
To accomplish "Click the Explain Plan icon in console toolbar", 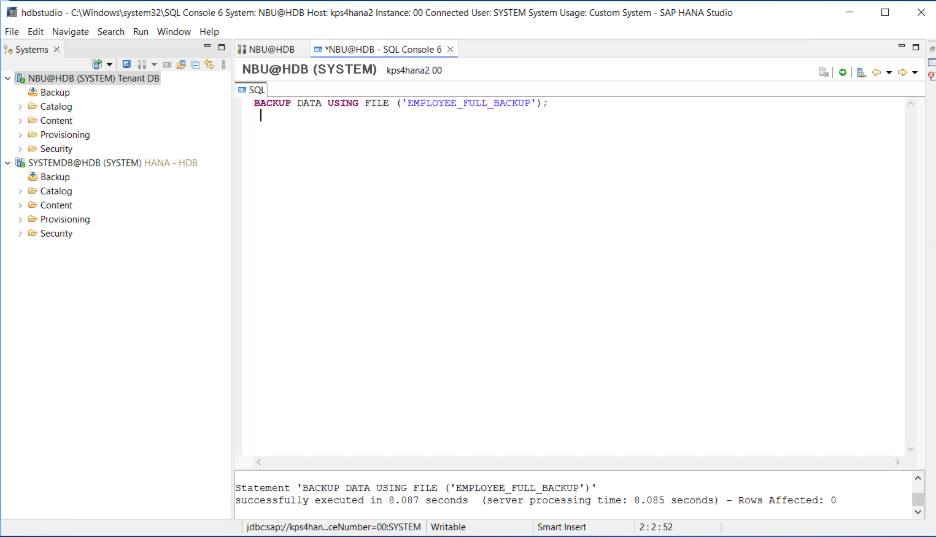I will coord(861,72).
